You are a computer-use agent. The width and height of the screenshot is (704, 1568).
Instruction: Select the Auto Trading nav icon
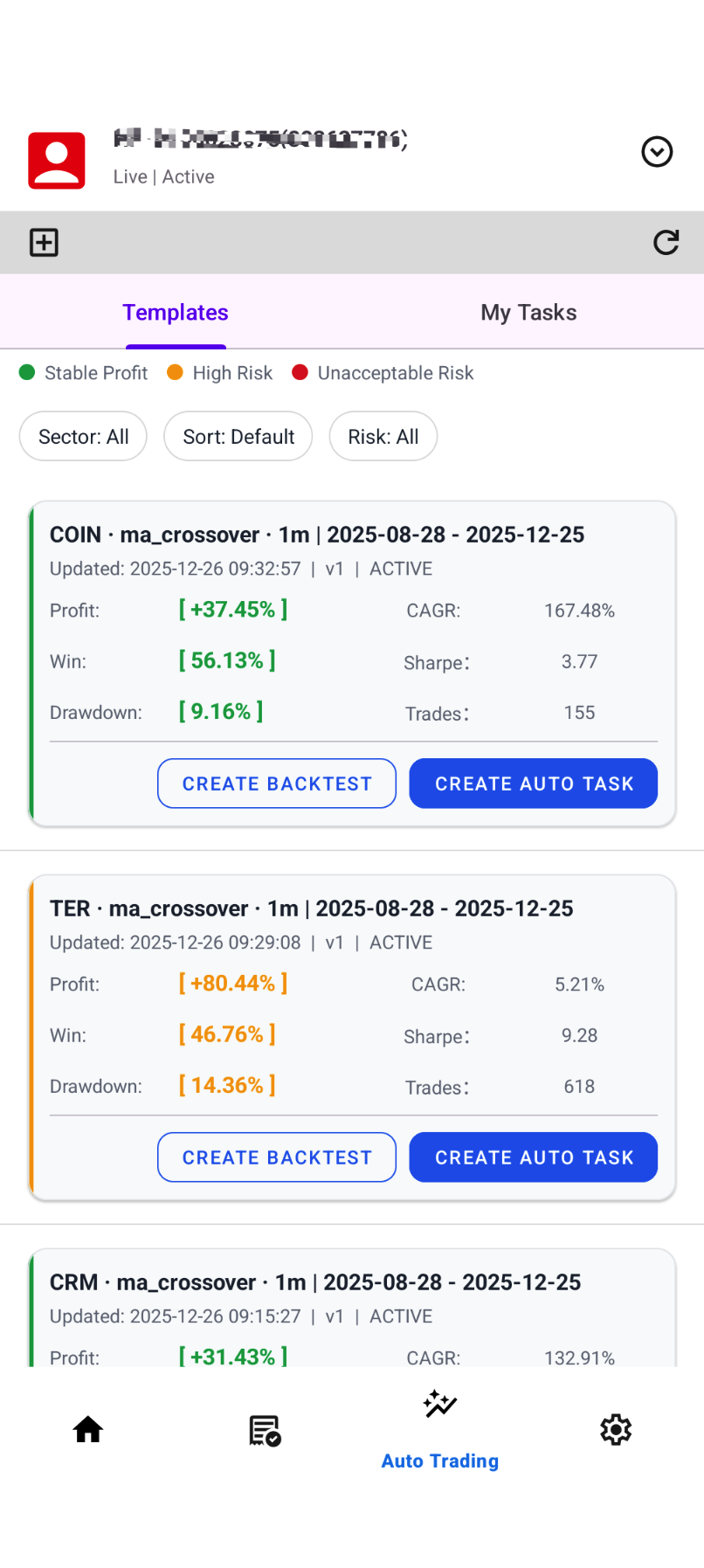pos(440,1405)
